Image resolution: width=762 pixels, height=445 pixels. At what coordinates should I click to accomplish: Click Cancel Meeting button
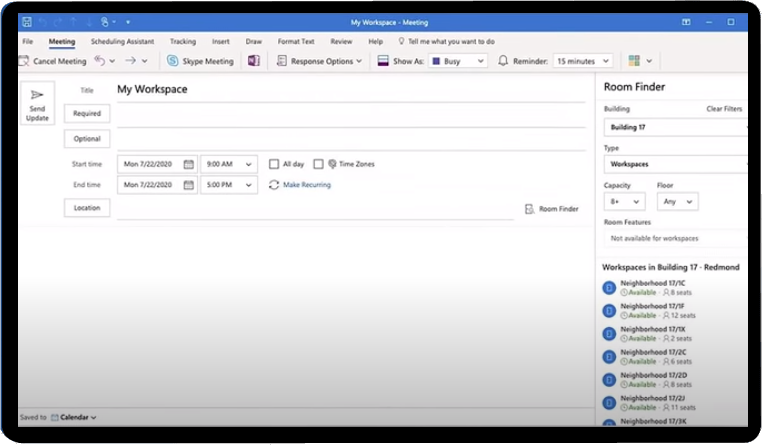[52, 61]
